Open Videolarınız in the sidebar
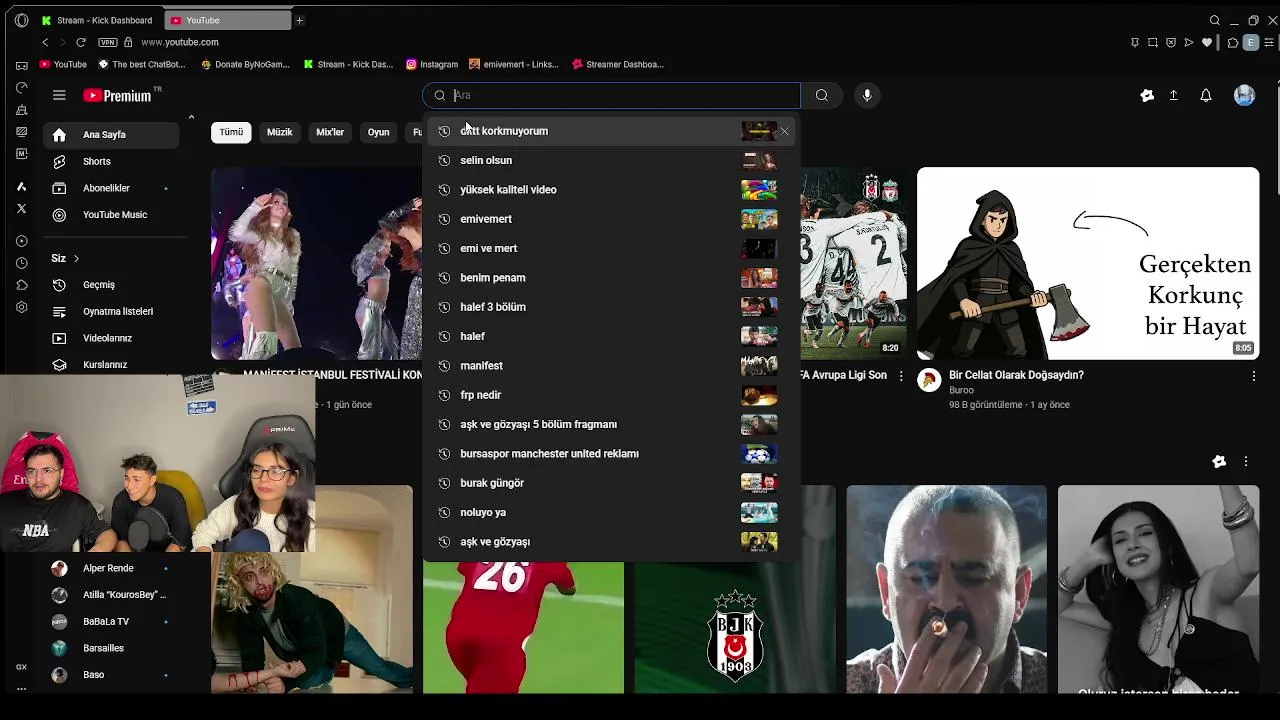 [x=111, y=338]
